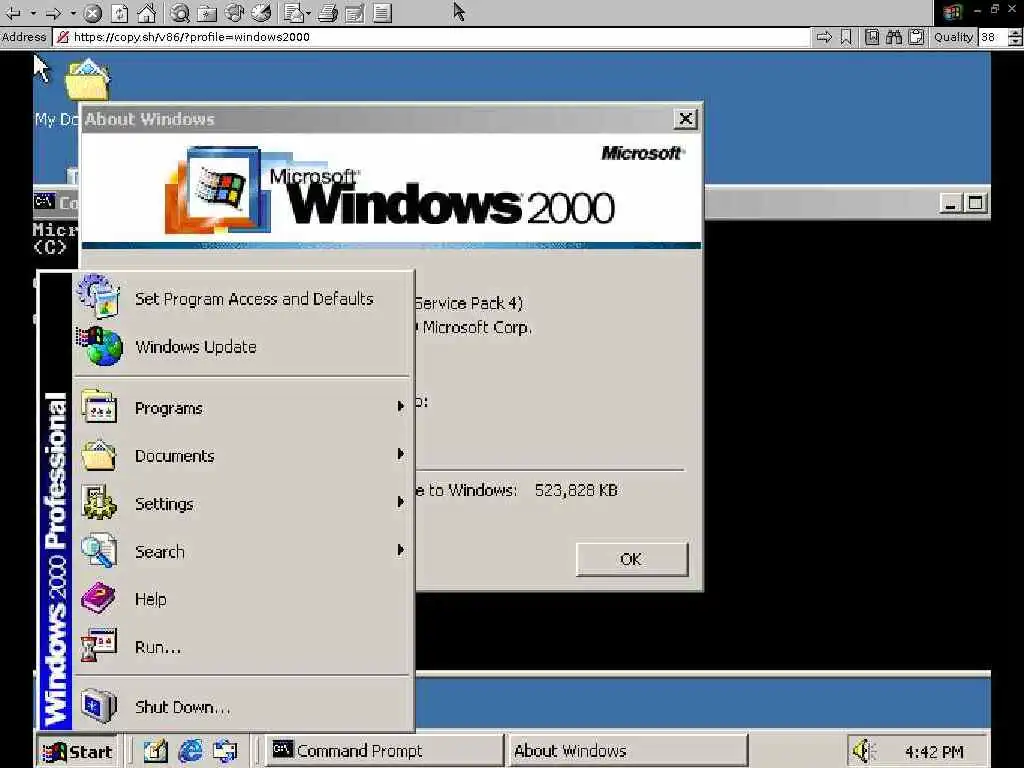This screenshot has width=1024, height=768.
Task: Click into the Address URL field
Action: click(x=431, y=37)
